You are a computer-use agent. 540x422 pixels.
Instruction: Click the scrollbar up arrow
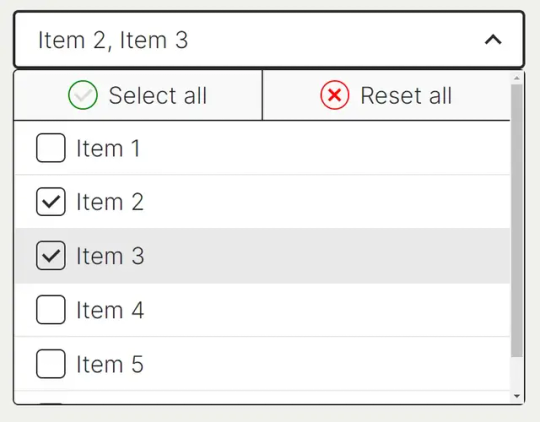(517, 78)
